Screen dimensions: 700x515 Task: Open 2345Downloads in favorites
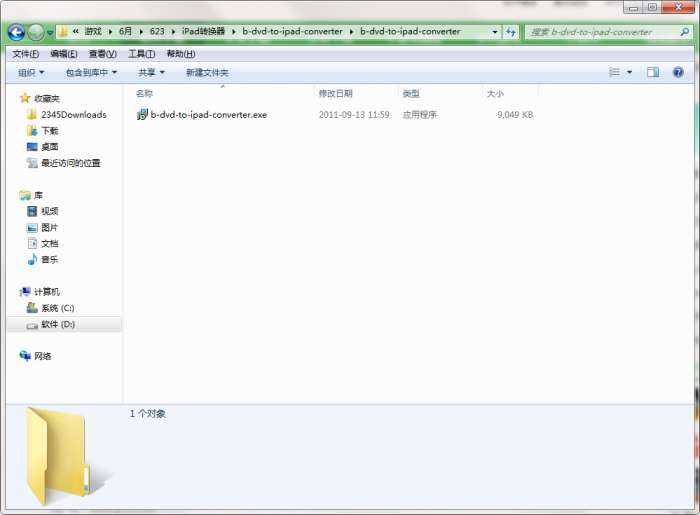pyautogui.click(x=74, y=115)
